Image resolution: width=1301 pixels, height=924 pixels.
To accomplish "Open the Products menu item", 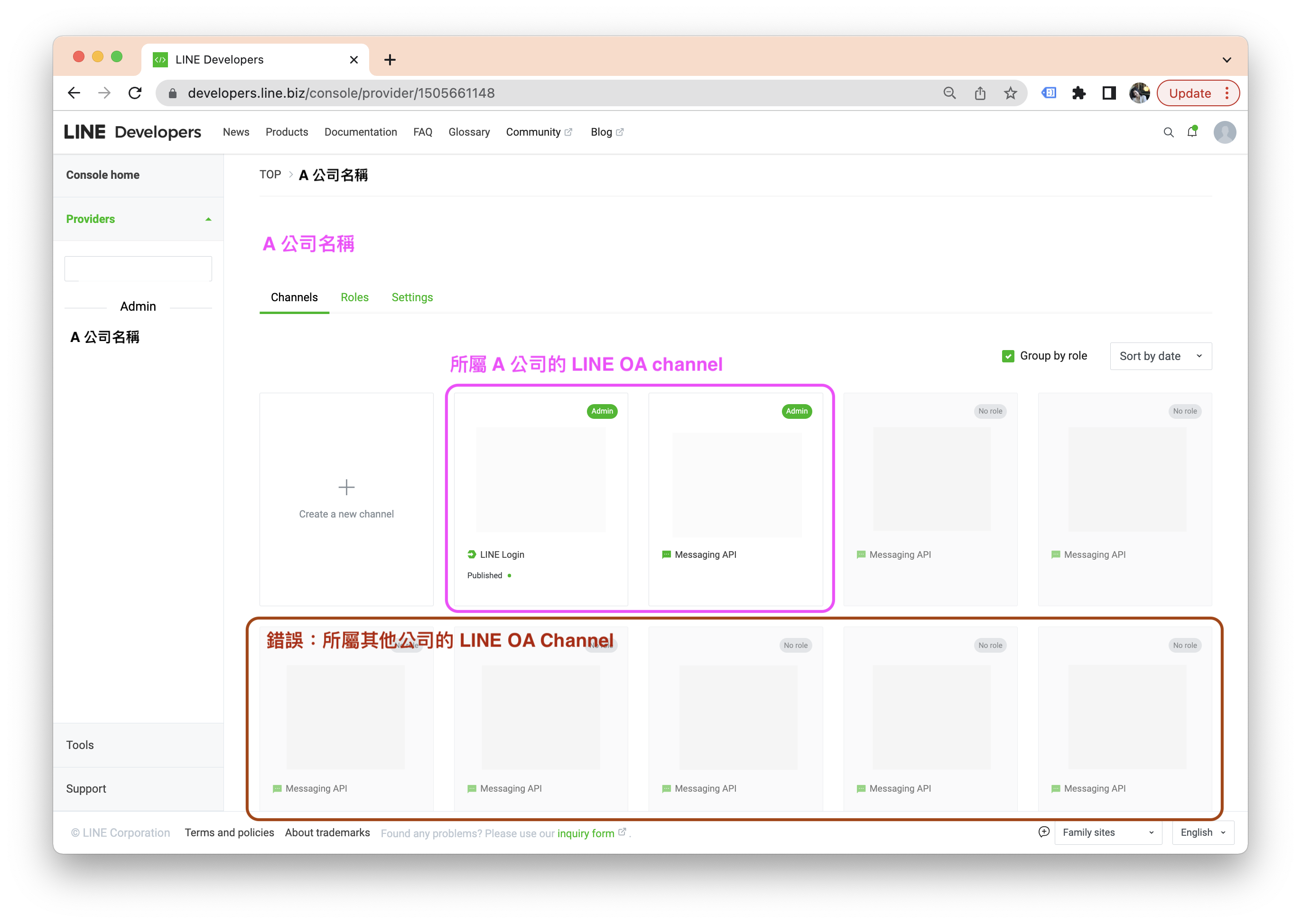I will point(287,132).
